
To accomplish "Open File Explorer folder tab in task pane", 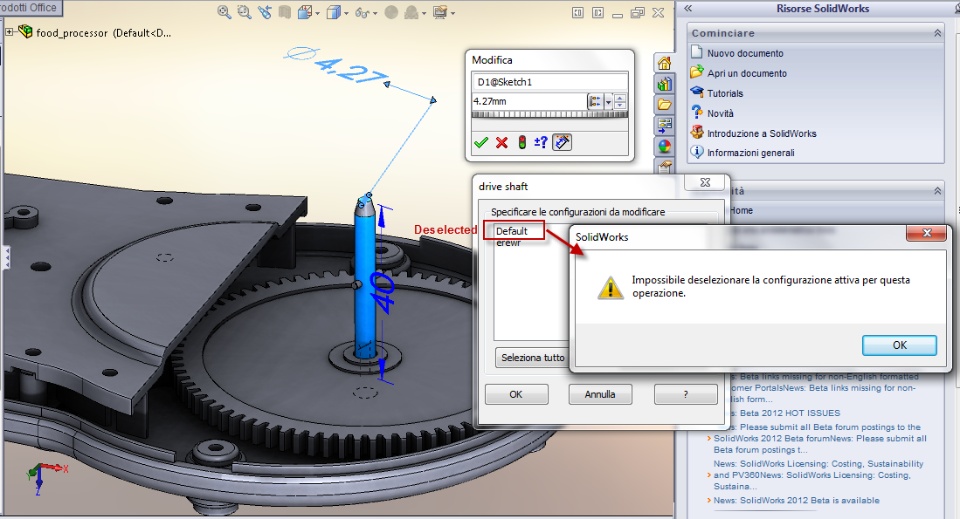I will pos(664,105).
